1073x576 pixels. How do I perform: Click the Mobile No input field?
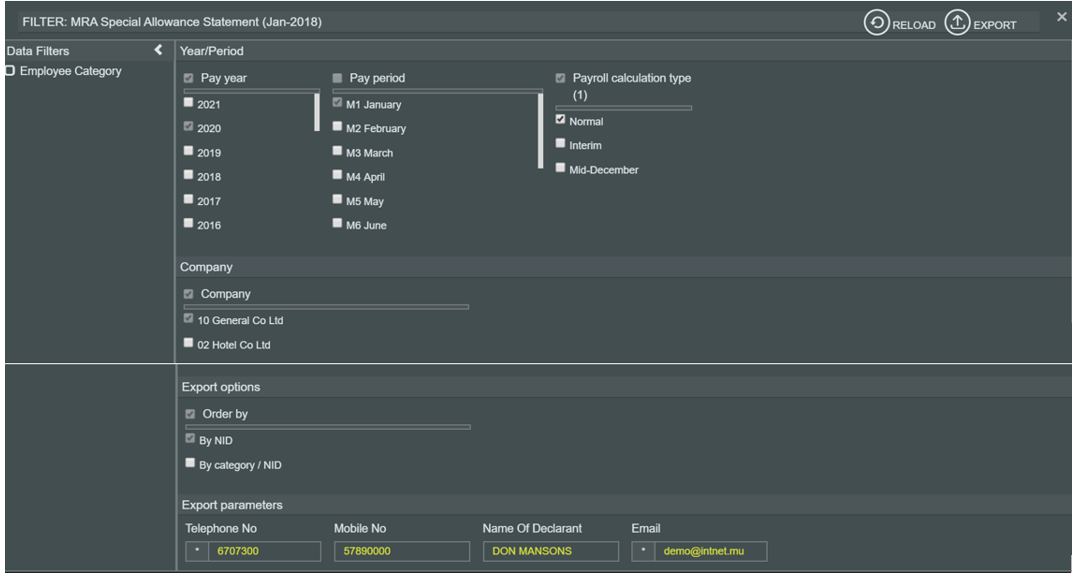(x=400, y=551)
